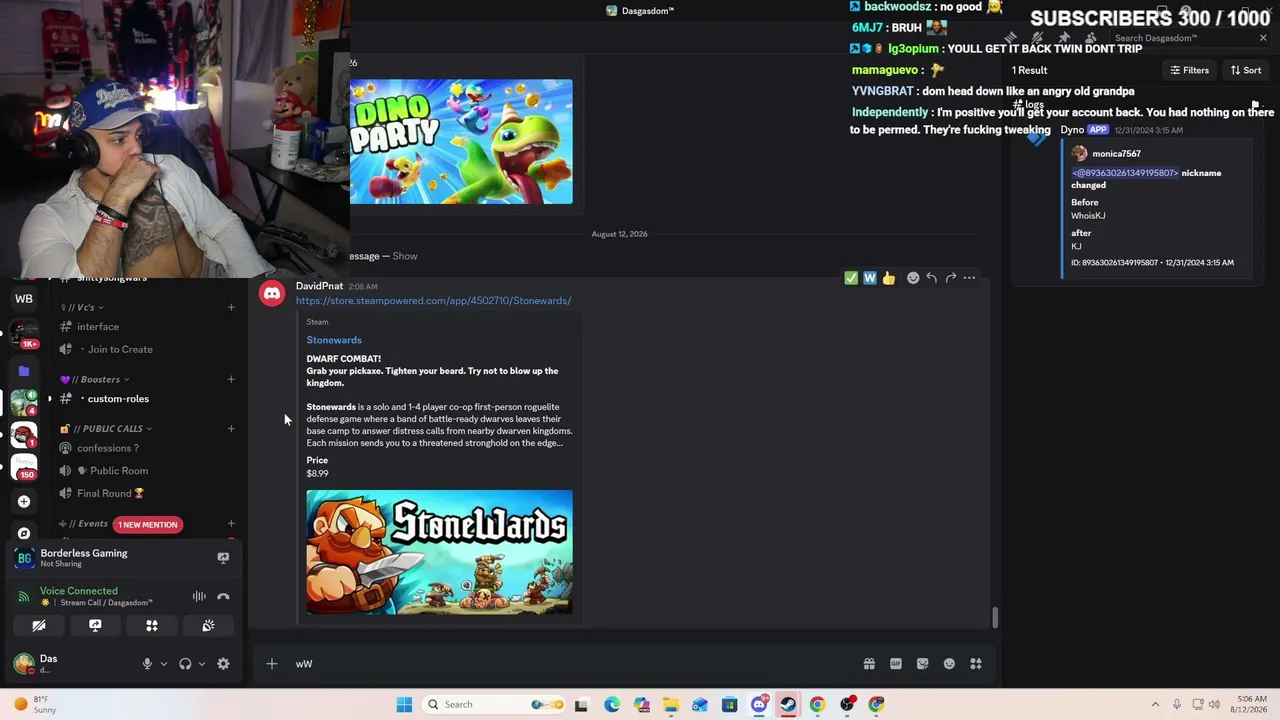Image resolution: width=1280 pixels, height=720 pixels.
Task: Open Microsoft Edge from the taskbar
Action: [612, 705]
